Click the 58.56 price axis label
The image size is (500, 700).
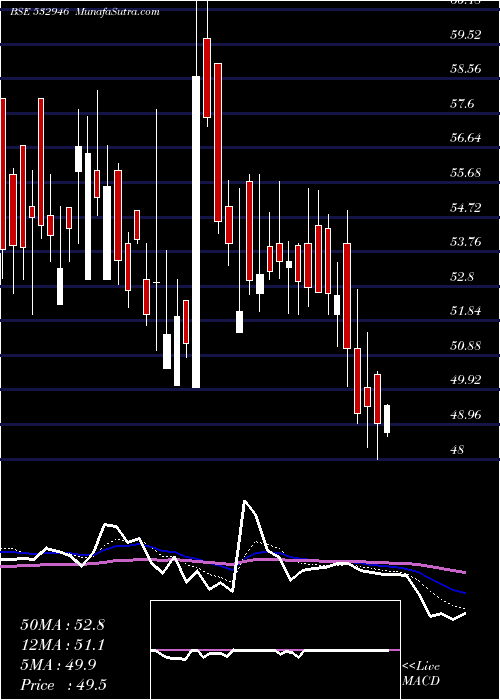coord(466,69)
